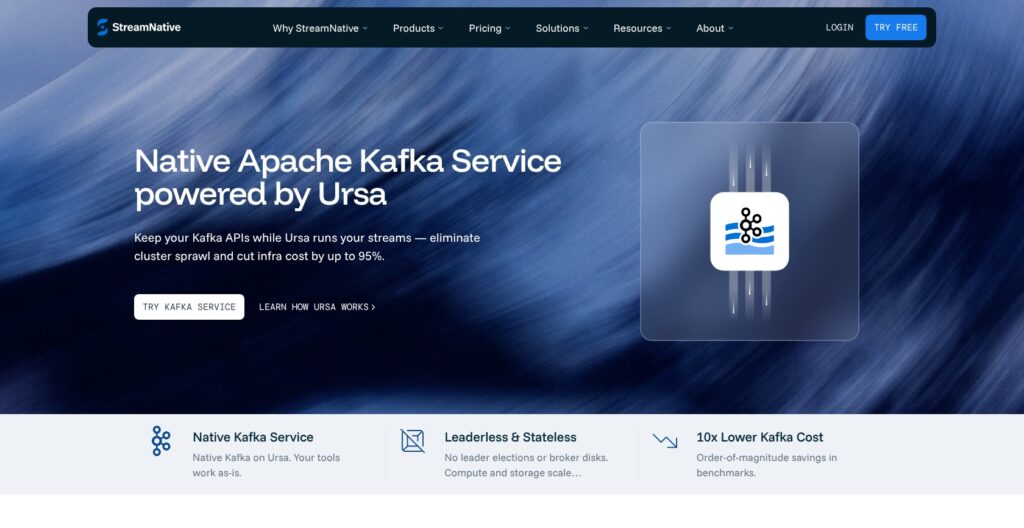The image size is (1024, 528).
Task: Expand the chevron next to Solutions
Action: point(586,28)
